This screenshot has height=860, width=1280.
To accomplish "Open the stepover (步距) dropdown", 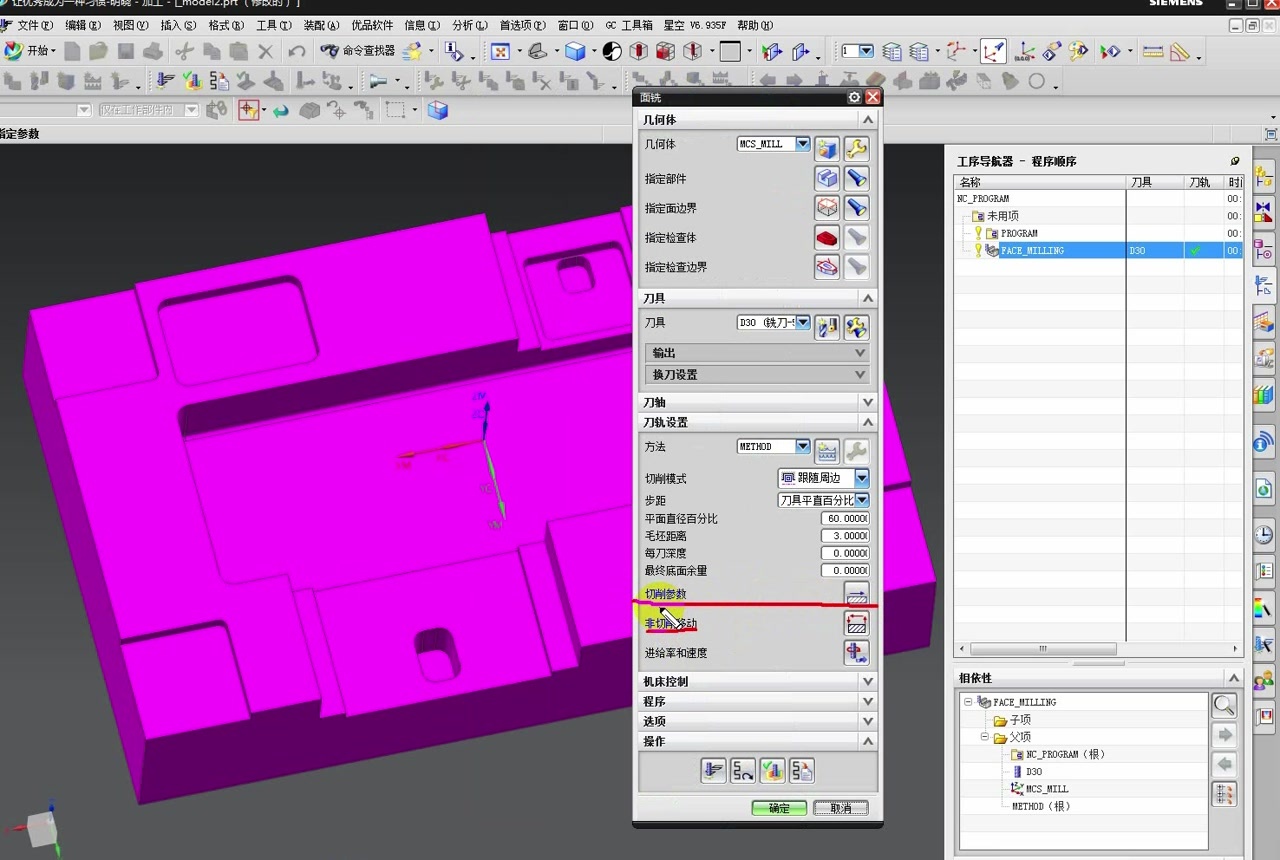I will (x=861, y=500).
